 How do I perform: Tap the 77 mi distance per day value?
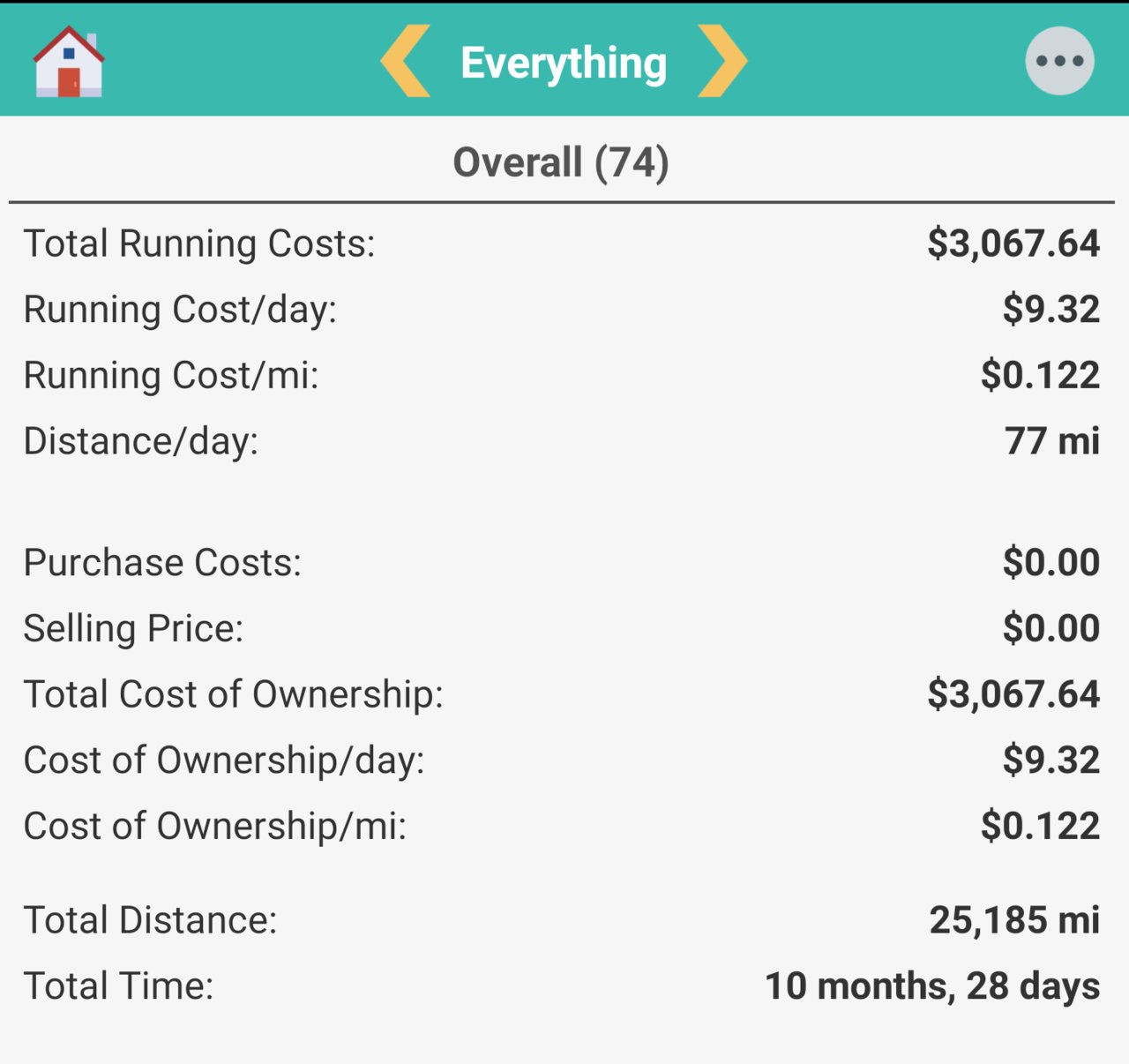[1052, 440]
